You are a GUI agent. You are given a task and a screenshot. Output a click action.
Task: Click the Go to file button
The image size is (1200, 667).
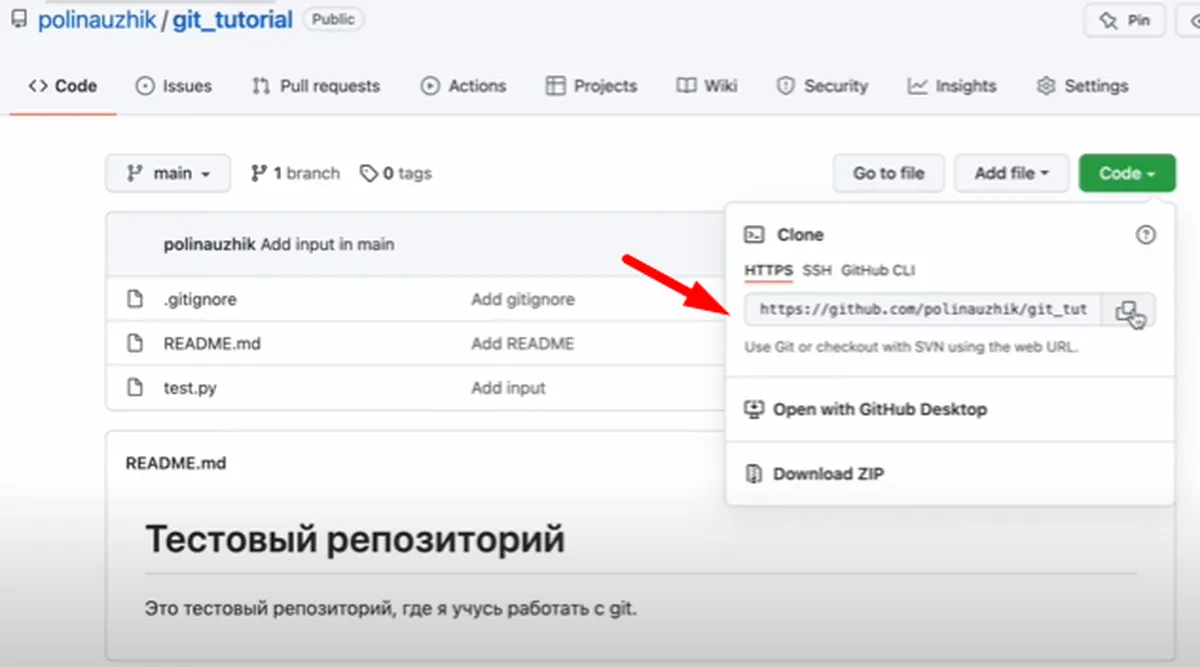[x=888, y=172]
